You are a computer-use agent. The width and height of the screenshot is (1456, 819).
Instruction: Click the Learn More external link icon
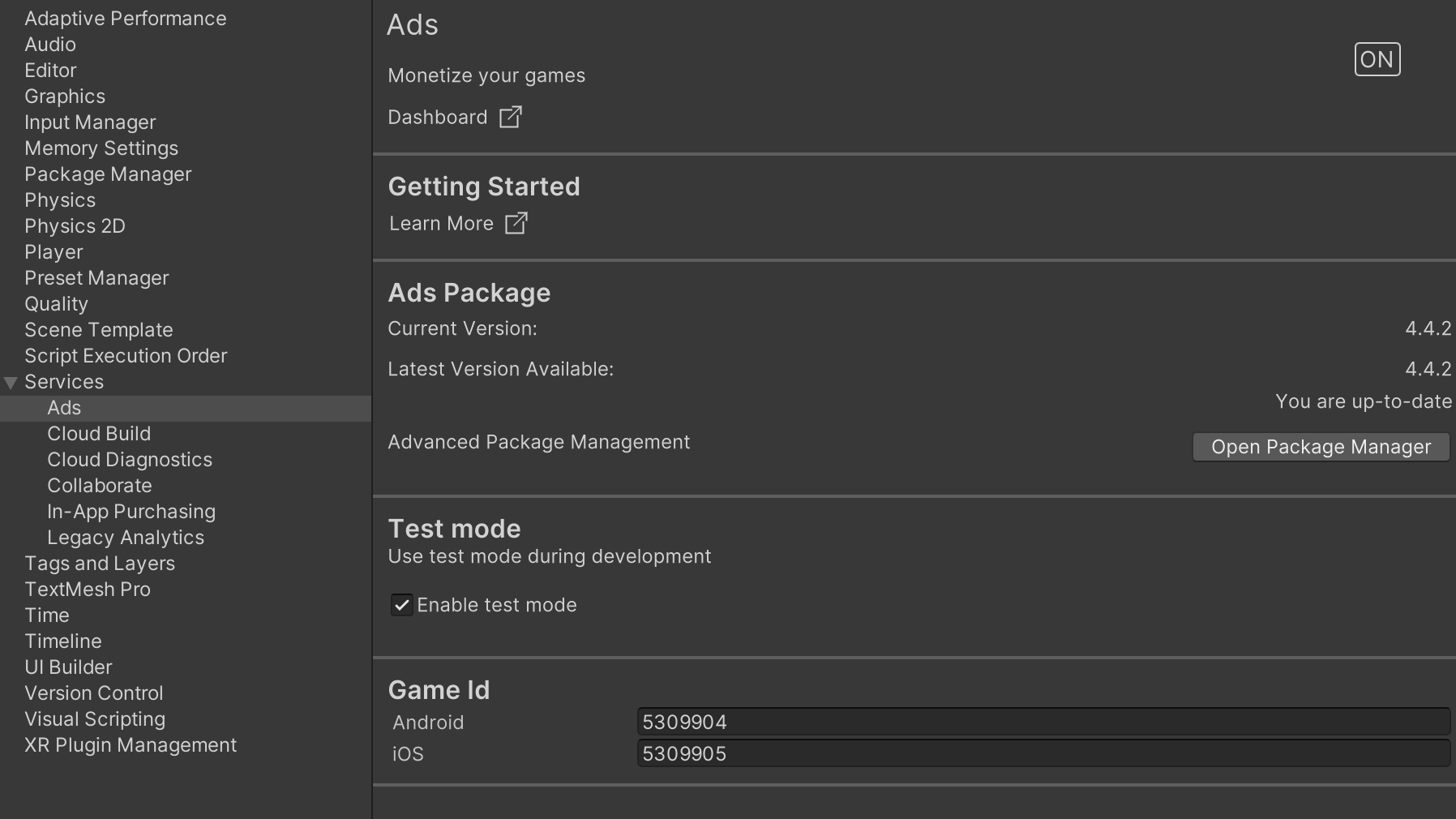tap(516, 223)
